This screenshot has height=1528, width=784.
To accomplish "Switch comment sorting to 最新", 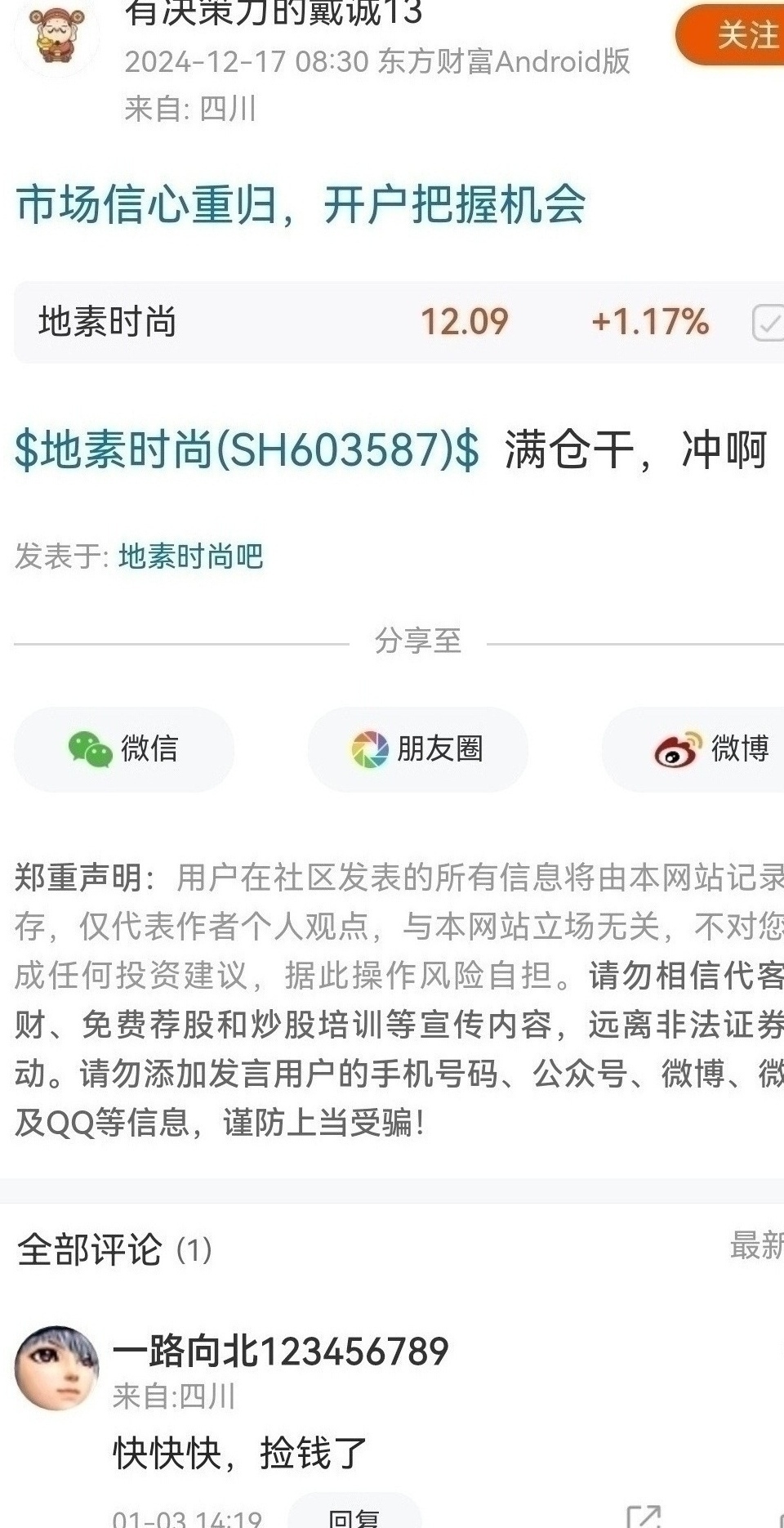I will (x=756, y=1246).
